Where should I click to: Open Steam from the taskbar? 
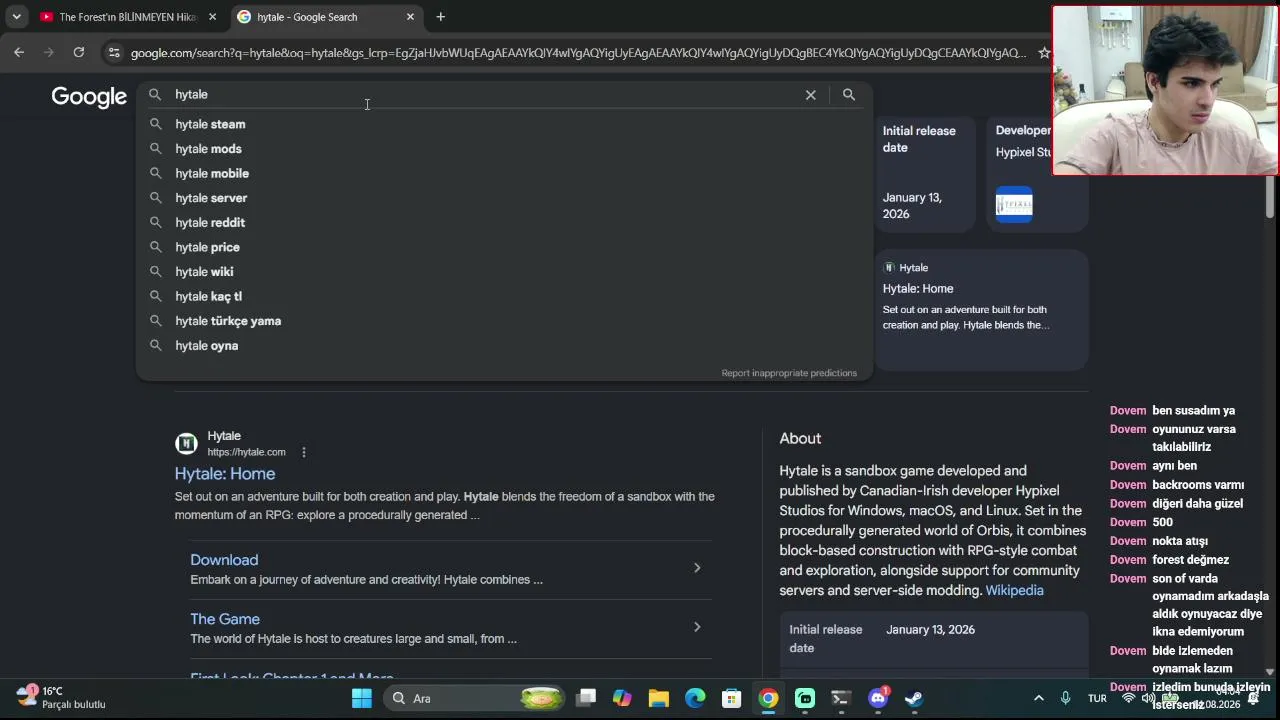(x=914, y=698)
